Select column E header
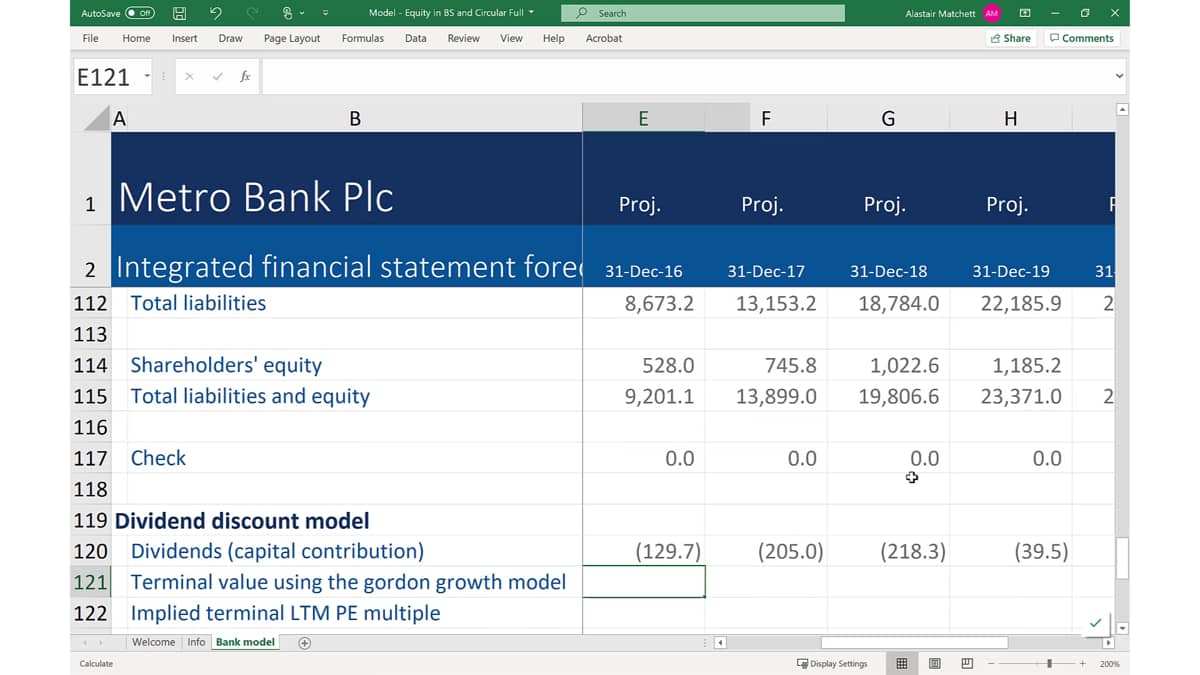The image size is (1200, 675). [x=643, y=119]
